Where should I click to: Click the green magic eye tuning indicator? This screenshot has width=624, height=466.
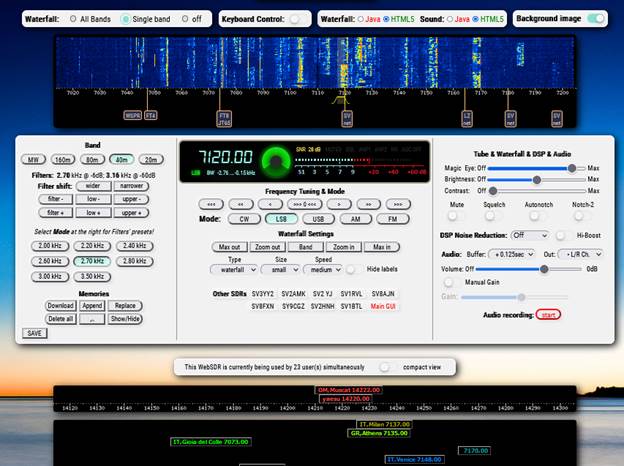point(272,159)
